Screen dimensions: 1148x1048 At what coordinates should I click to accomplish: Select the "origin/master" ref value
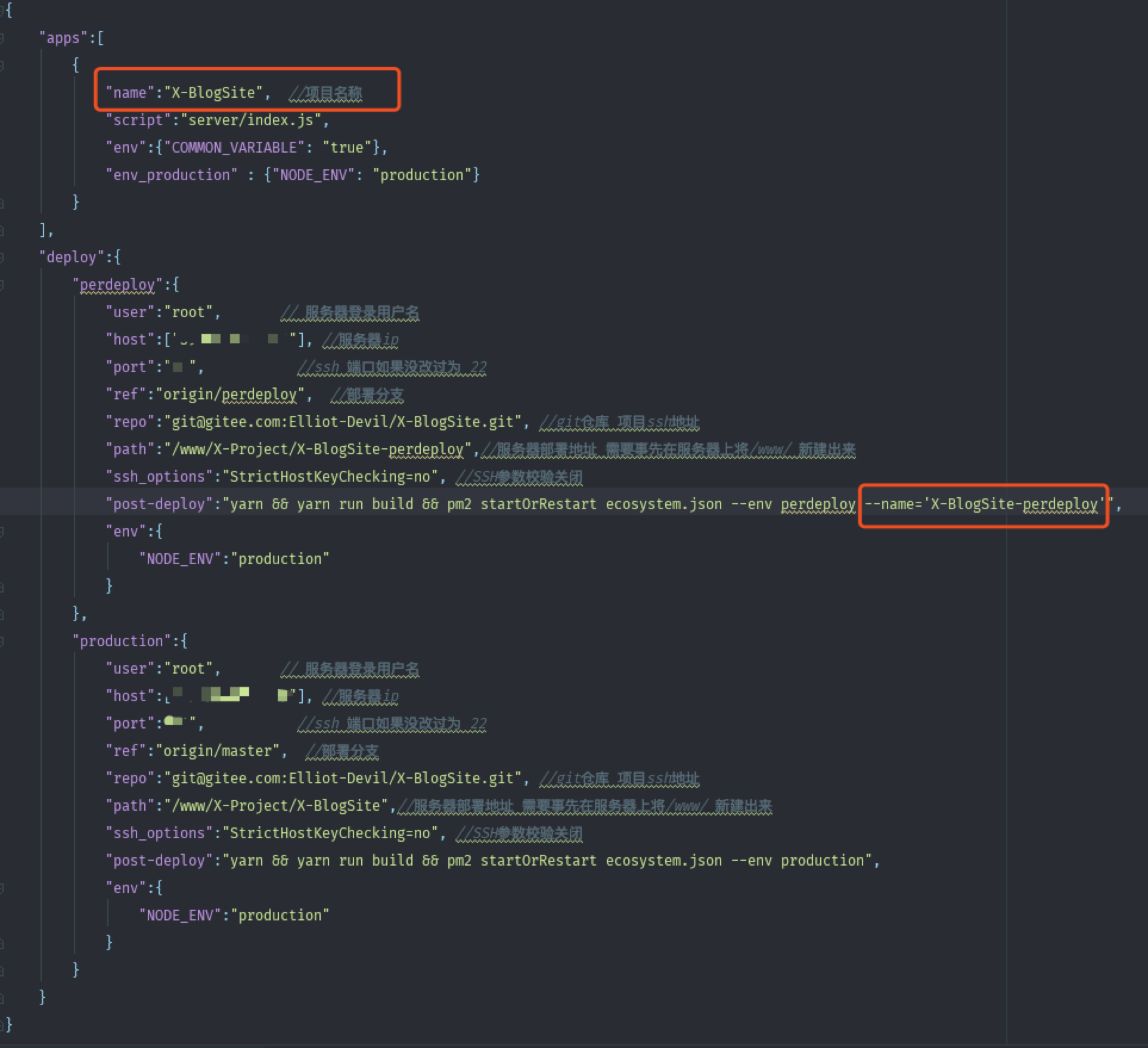point(218,751)
